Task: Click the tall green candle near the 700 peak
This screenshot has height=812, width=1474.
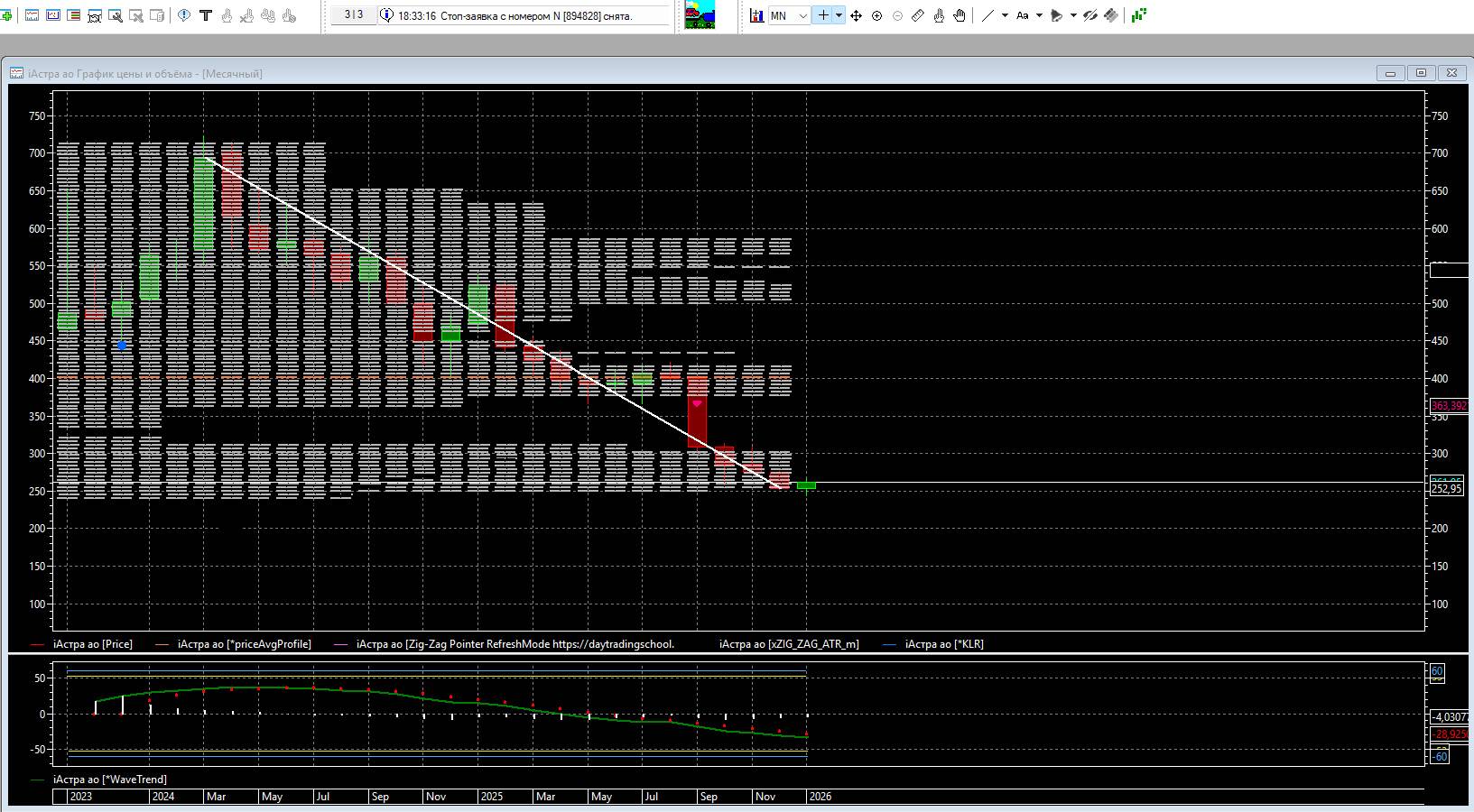Action: point(204,204)
